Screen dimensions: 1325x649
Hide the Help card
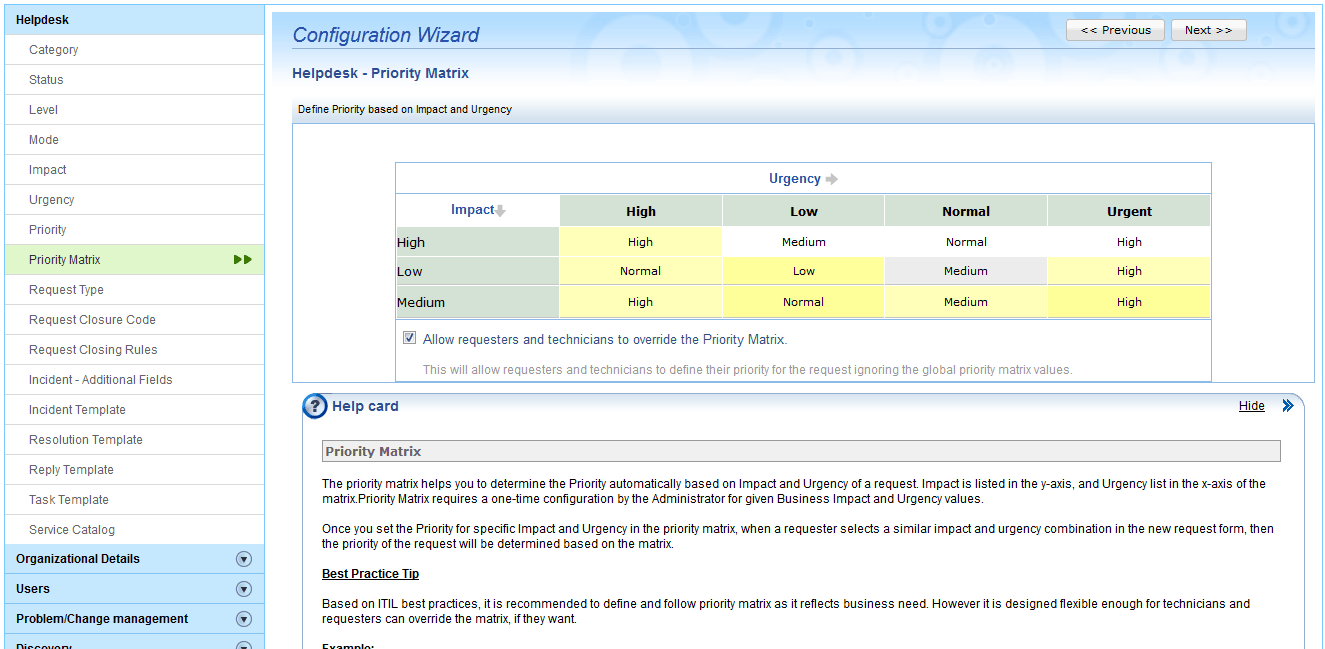pos(1252,406)
